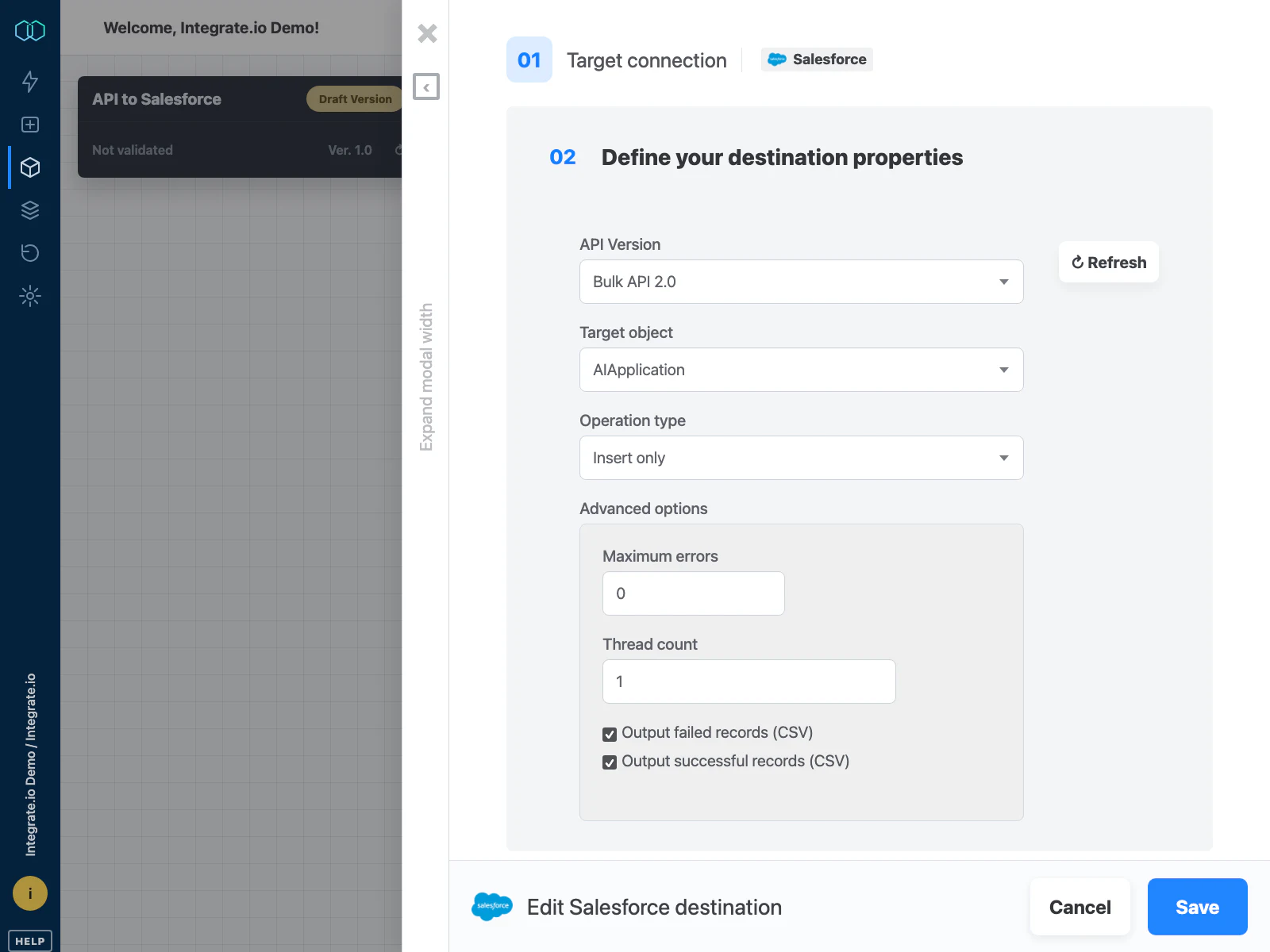Close the modal with the X icon
The image size is (1270, 952).
pyautogui.click(x=427, y=33)
